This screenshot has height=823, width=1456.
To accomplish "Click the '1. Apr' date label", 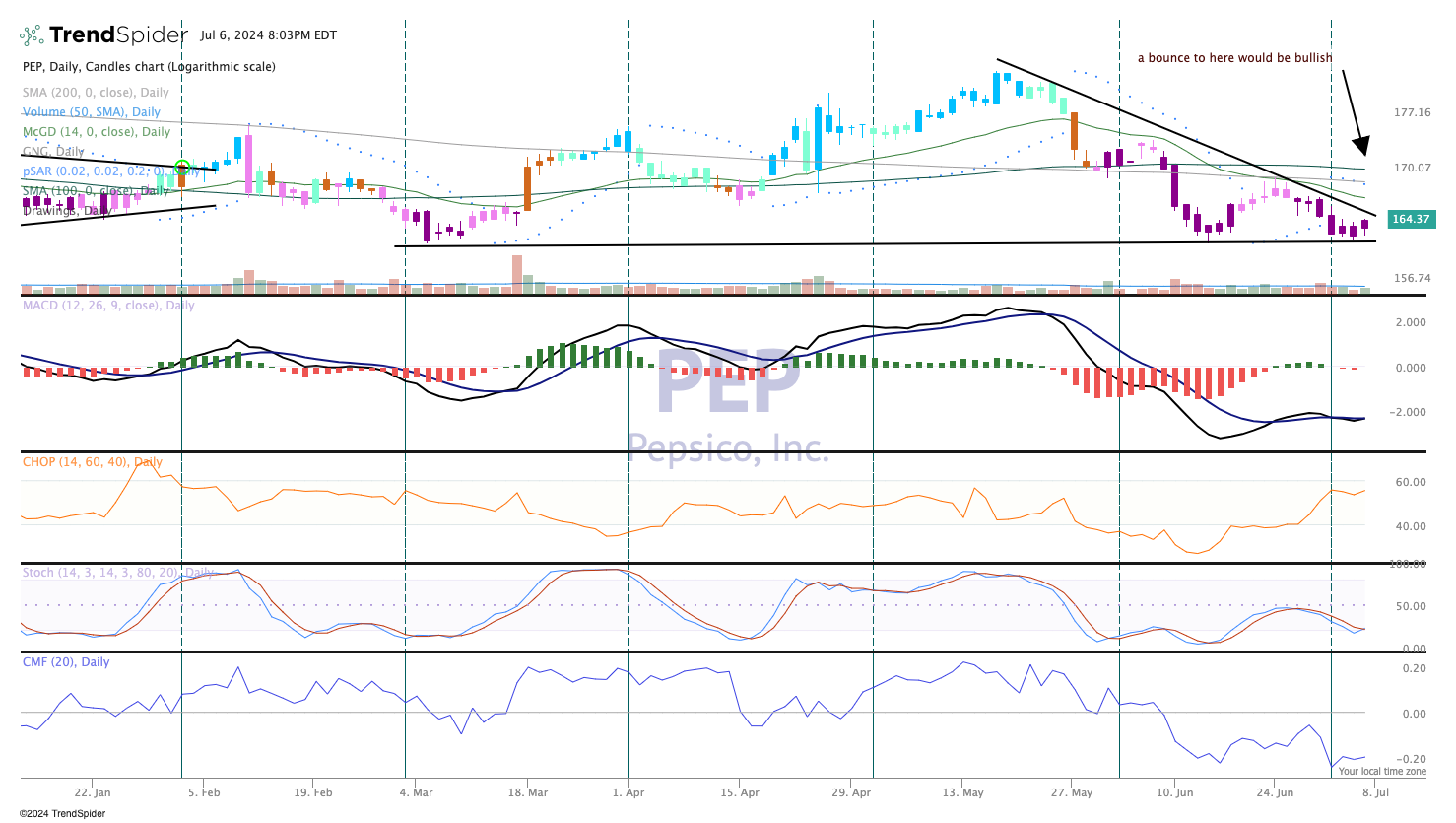I will pos(629,792).
